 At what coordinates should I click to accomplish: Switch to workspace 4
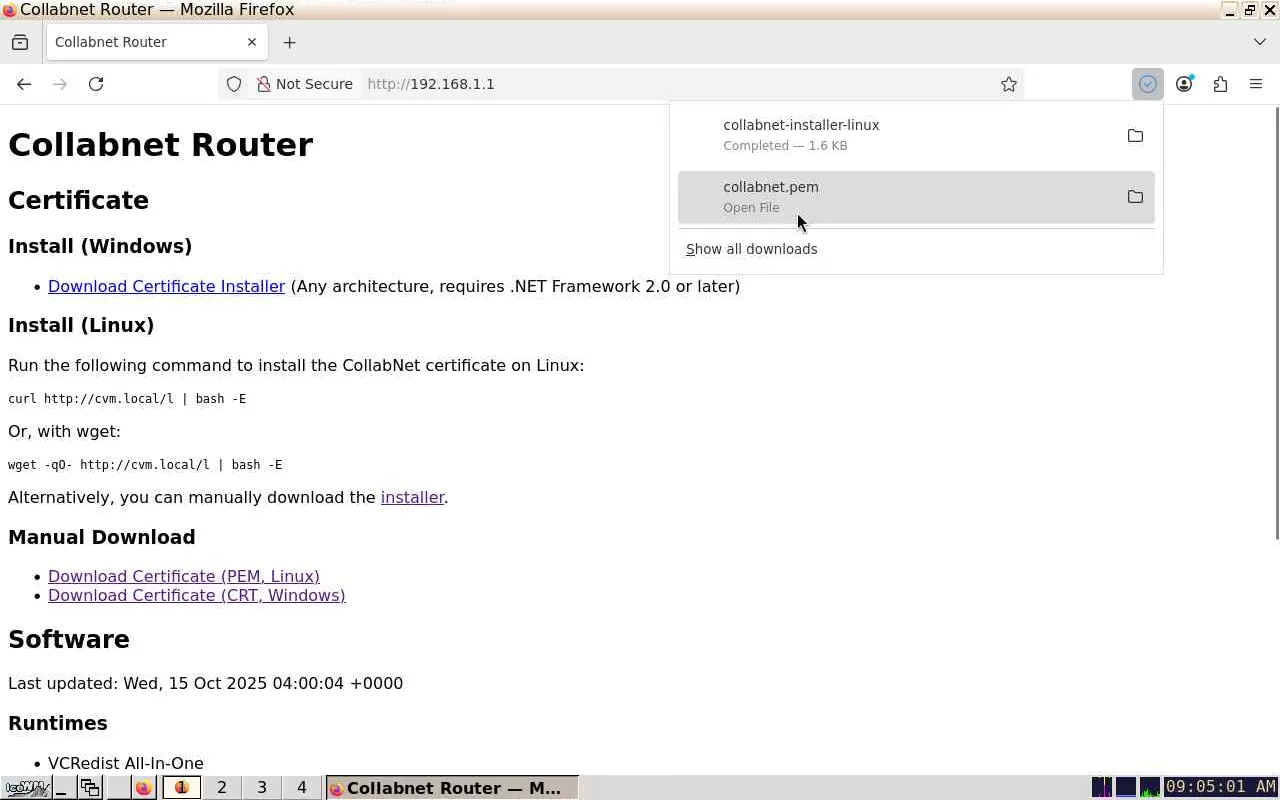(302, 788)
